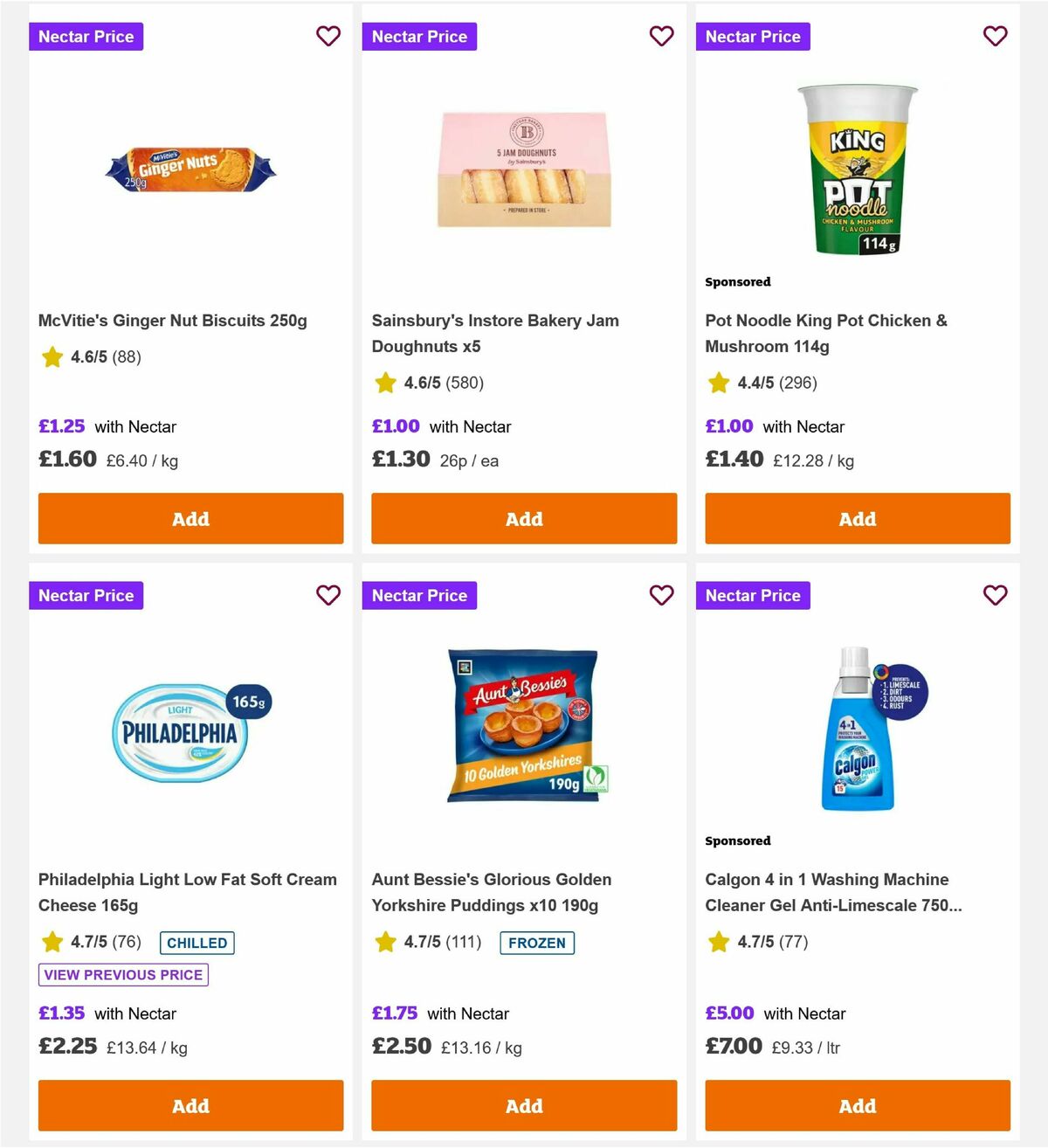Click the star icon beside Pot Noodle's rating
The image size is (1048, 1148).
[x=719, y=383]
